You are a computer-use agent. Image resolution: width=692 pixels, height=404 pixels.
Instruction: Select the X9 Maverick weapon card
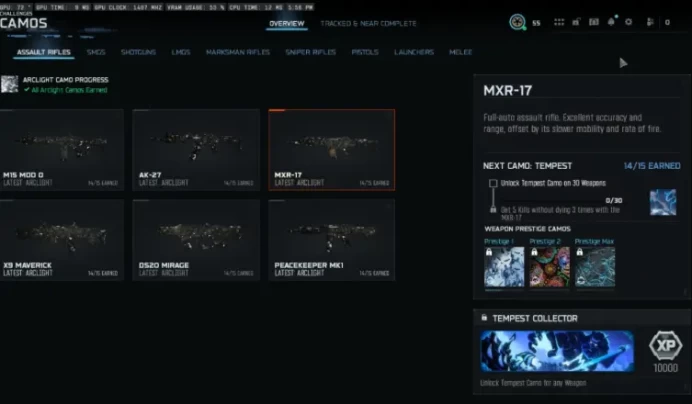click(61, 240)
